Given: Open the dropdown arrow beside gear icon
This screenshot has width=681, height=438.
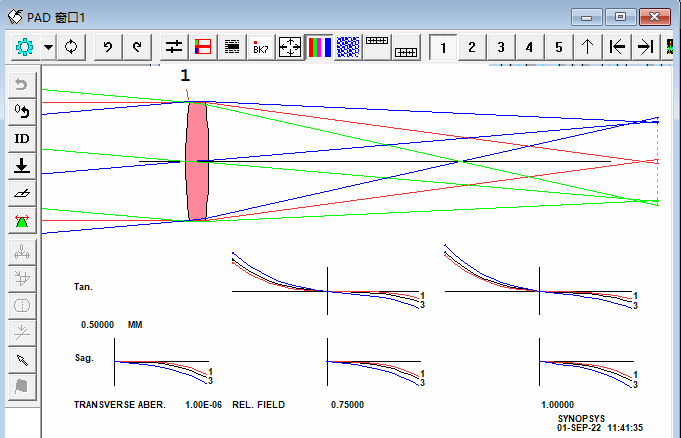Looking at the screenshot, I should (x=49, y=47).
